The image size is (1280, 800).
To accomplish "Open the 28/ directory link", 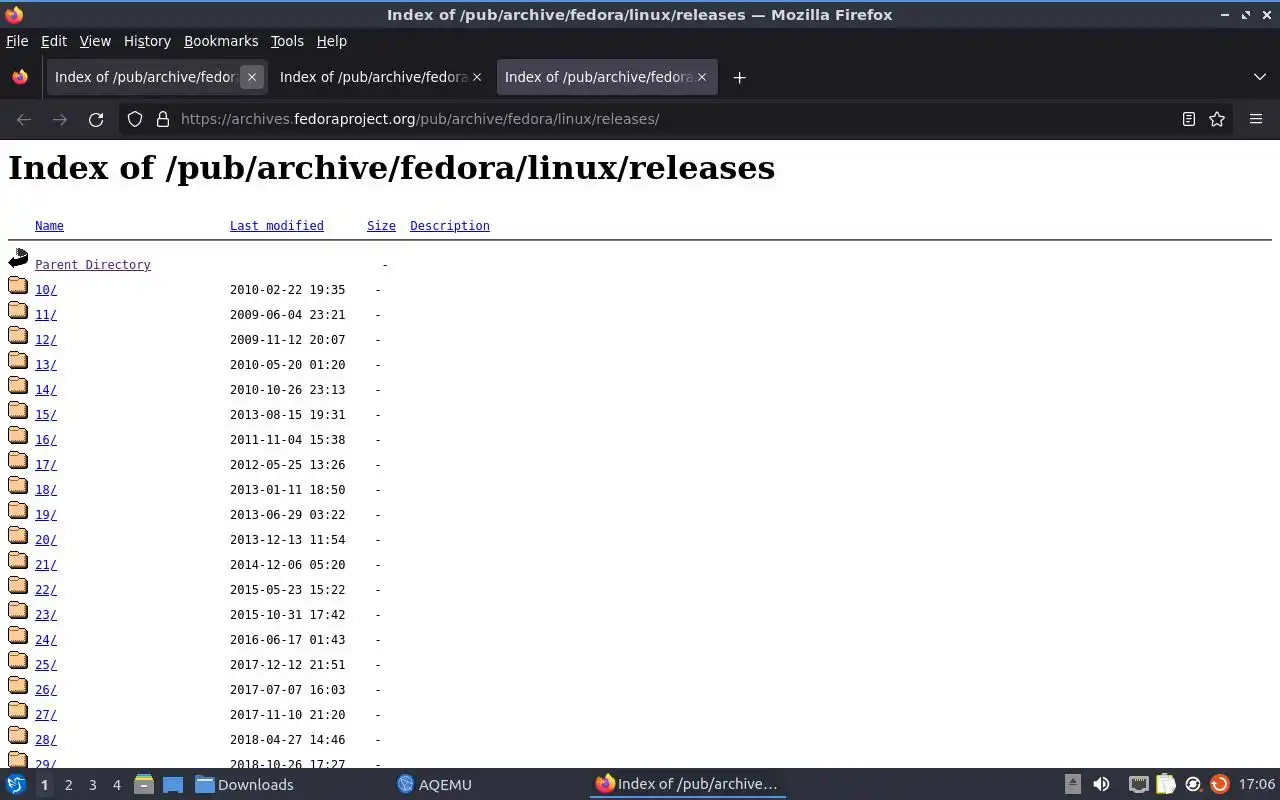I will 46,740.
